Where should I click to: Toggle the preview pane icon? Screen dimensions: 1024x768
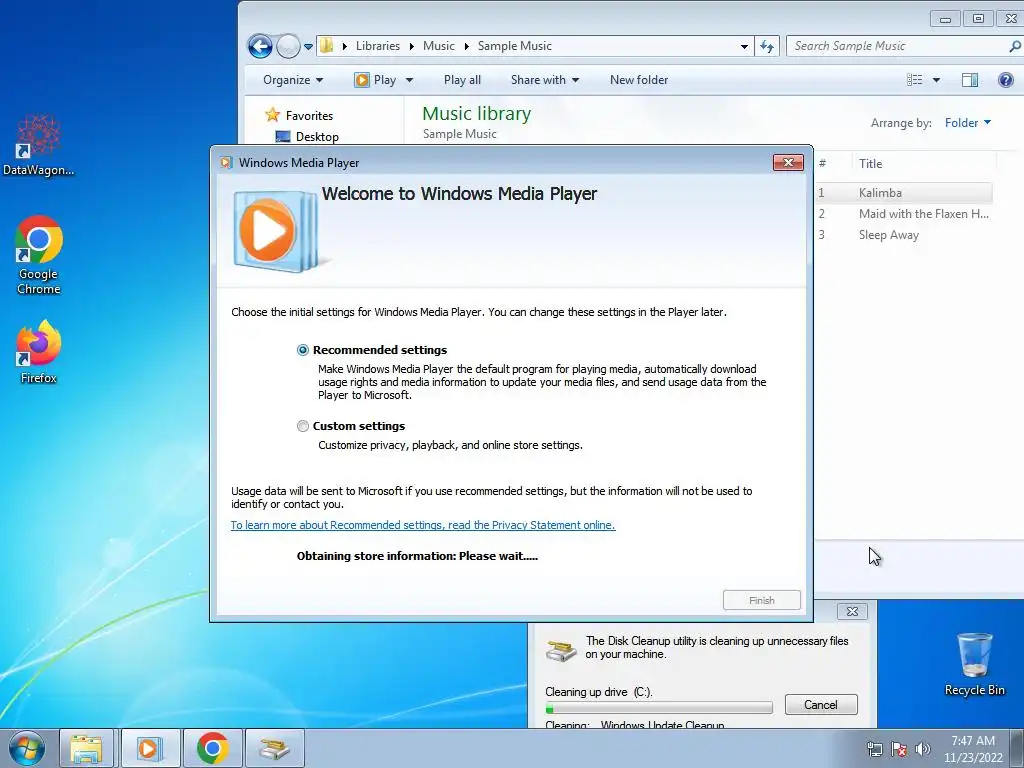pyautogui.click(x=970, y=80)
